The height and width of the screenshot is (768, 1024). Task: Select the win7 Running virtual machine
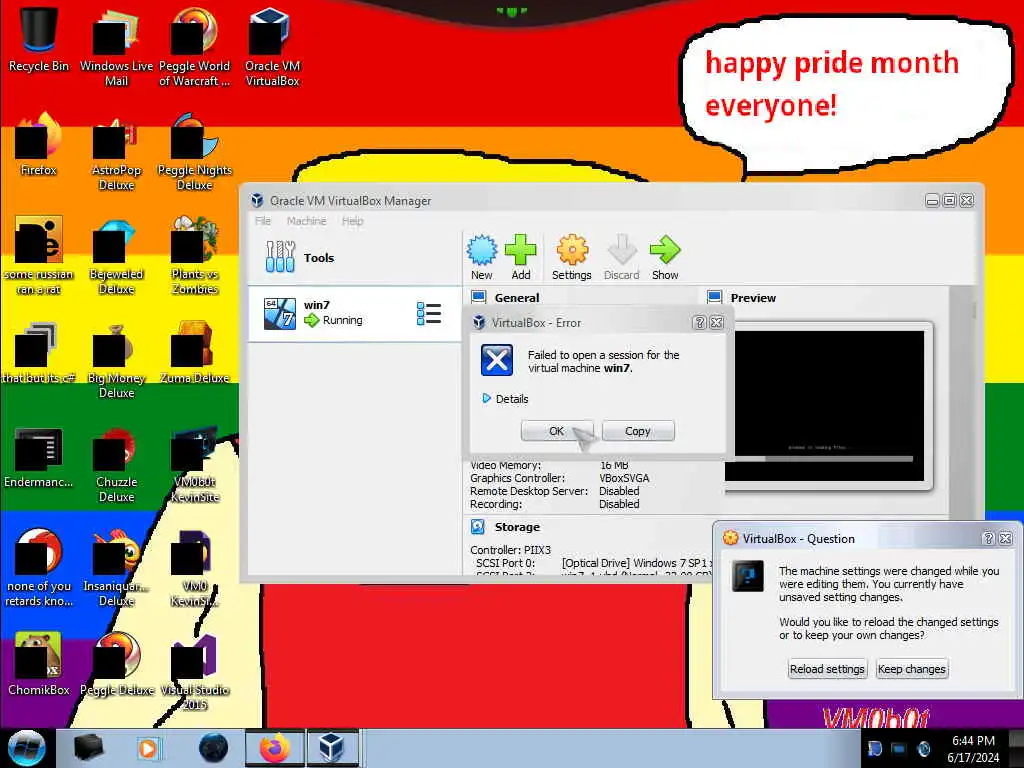(355, 313)
